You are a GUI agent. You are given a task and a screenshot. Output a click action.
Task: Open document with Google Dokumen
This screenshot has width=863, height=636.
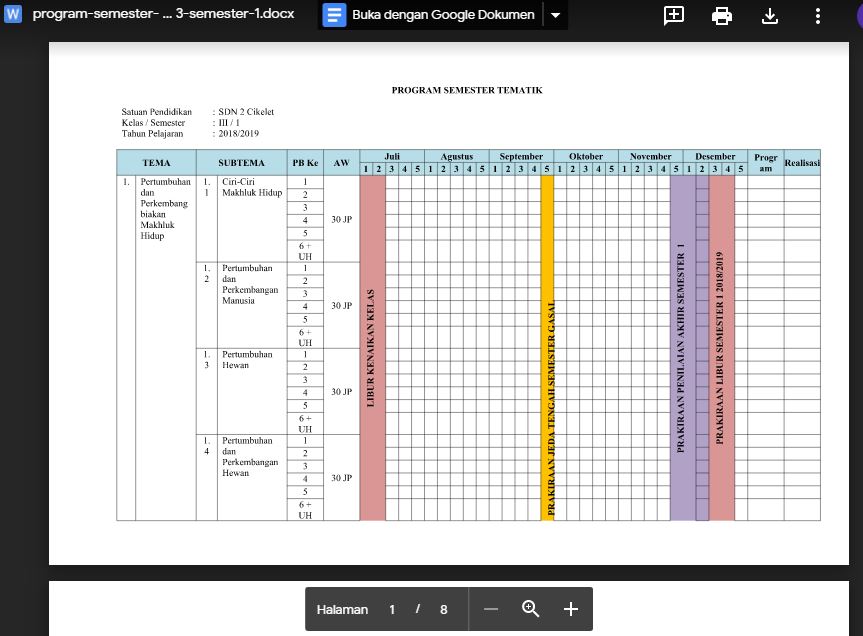(x=443, y=15)
